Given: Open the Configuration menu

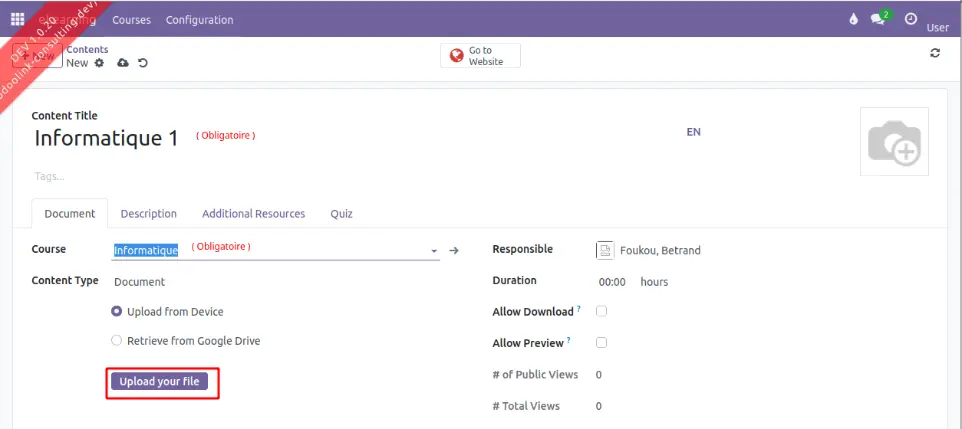Looking at the screenshot, I should [x=199, y=20].
